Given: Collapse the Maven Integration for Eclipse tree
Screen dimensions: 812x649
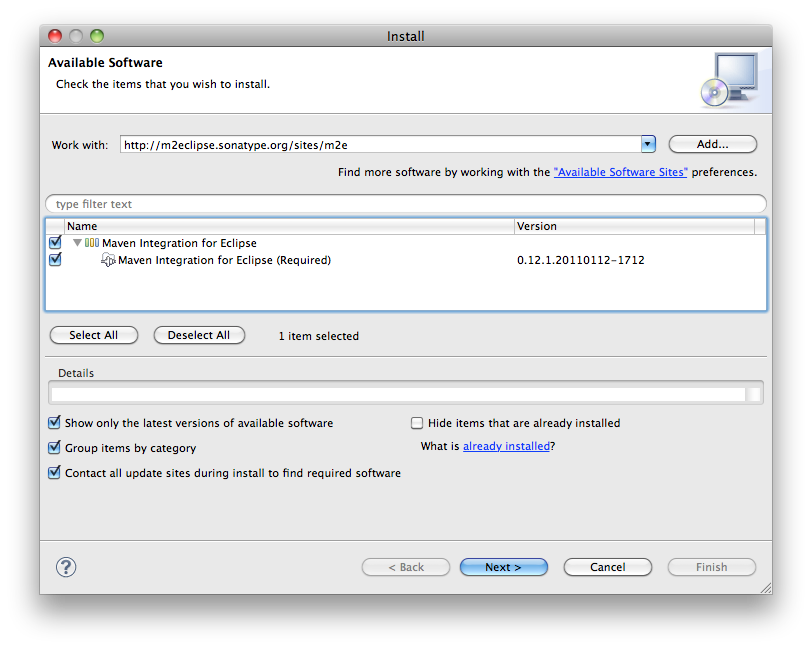Looking at the screenshot, I should pyautogui.click(x=77, y=243).
